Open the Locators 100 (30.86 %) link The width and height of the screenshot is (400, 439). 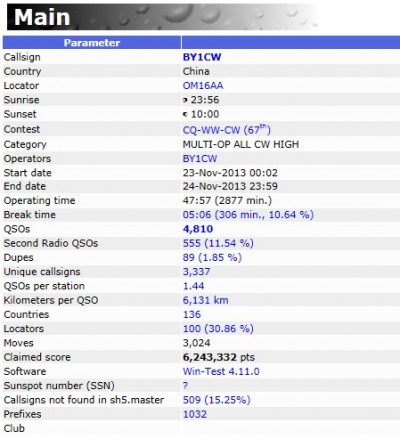click(218, 329)
